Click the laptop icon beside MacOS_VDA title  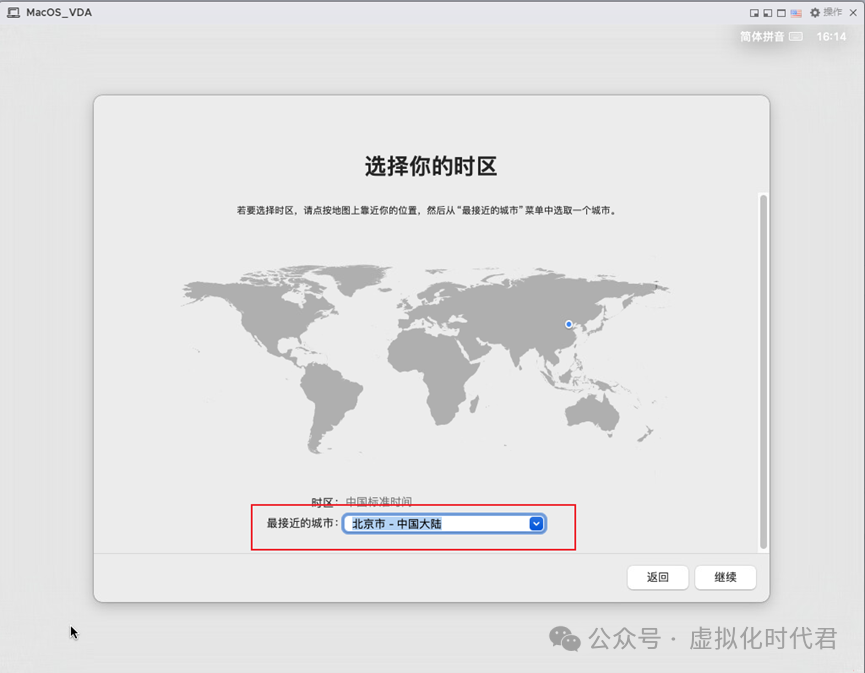coord(13,12)
